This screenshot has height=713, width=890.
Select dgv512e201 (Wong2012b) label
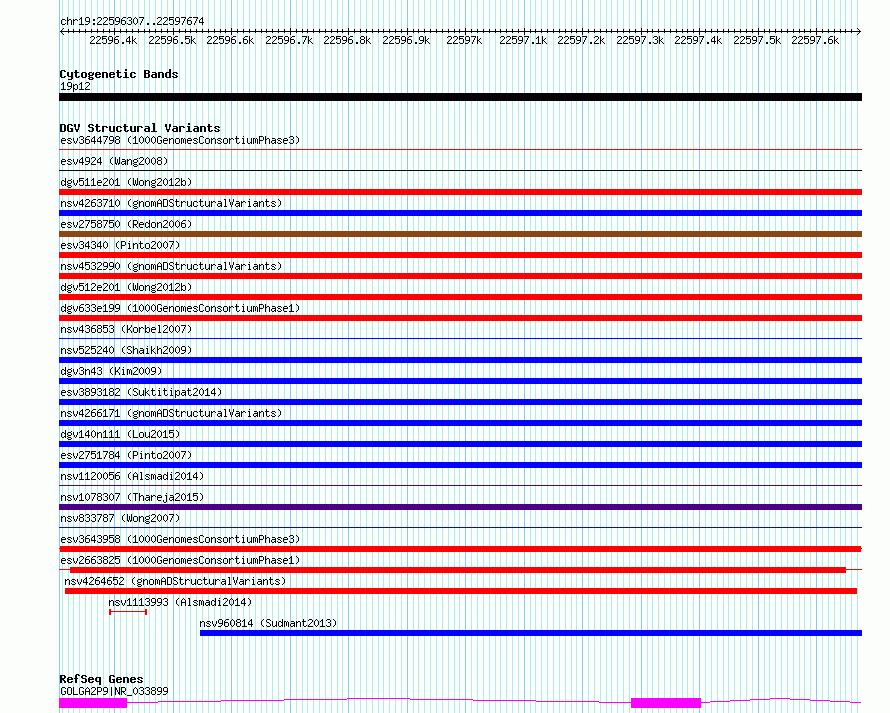click(x=126, y=287)
